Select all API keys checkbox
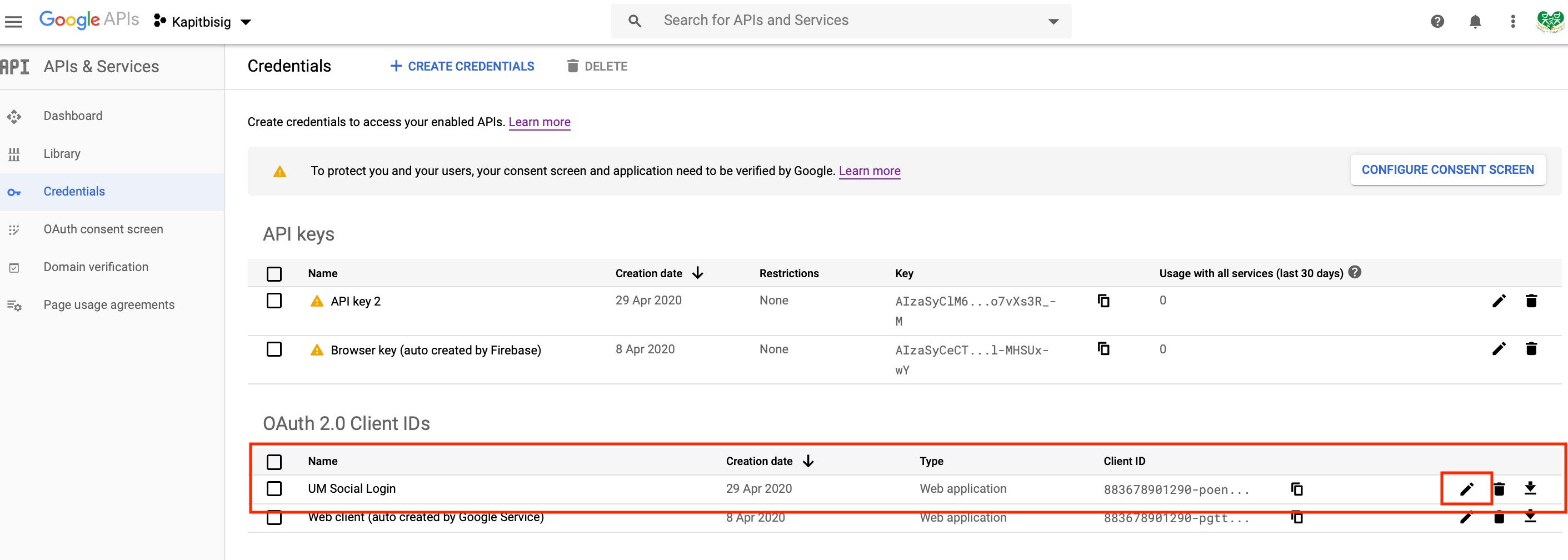Screen dimensions: 1568x560 274,274
